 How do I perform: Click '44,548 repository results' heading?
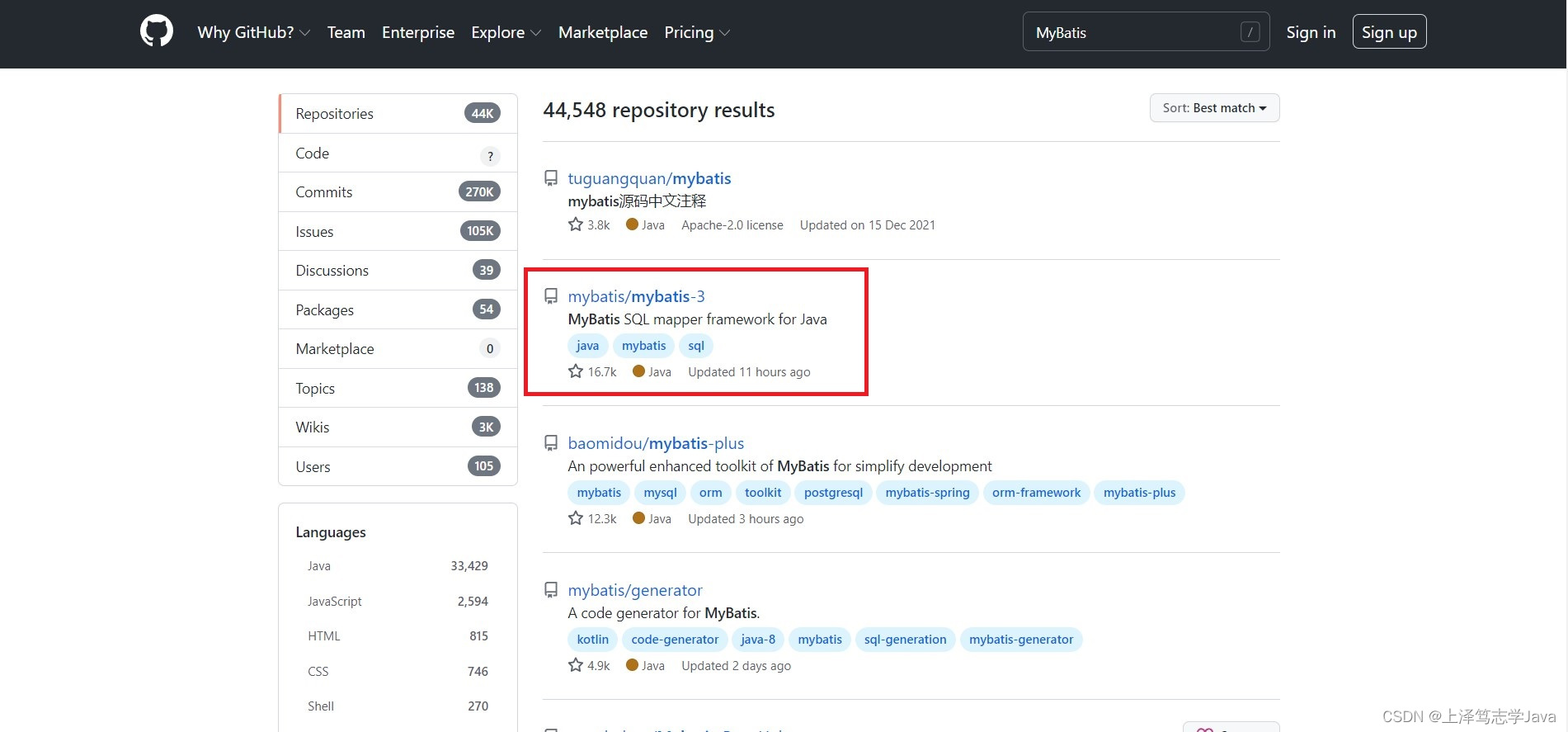[659, 110]
